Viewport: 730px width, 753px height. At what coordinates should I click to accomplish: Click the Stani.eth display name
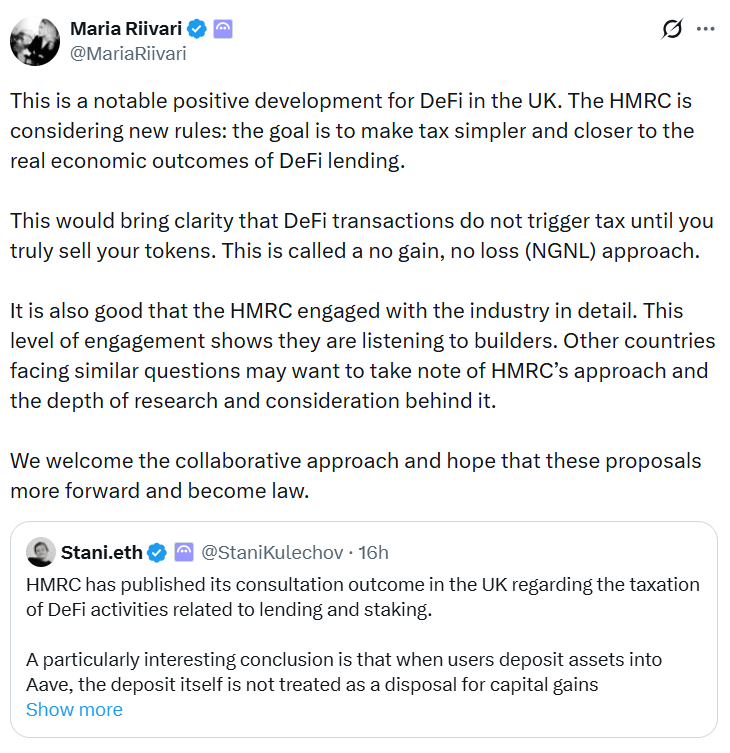(103, 552)
